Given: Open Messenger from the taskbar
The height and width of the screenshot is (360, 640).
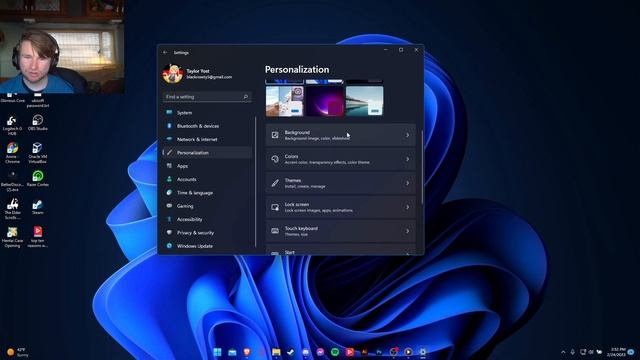Looking at the screenshot, I should 320,352.
